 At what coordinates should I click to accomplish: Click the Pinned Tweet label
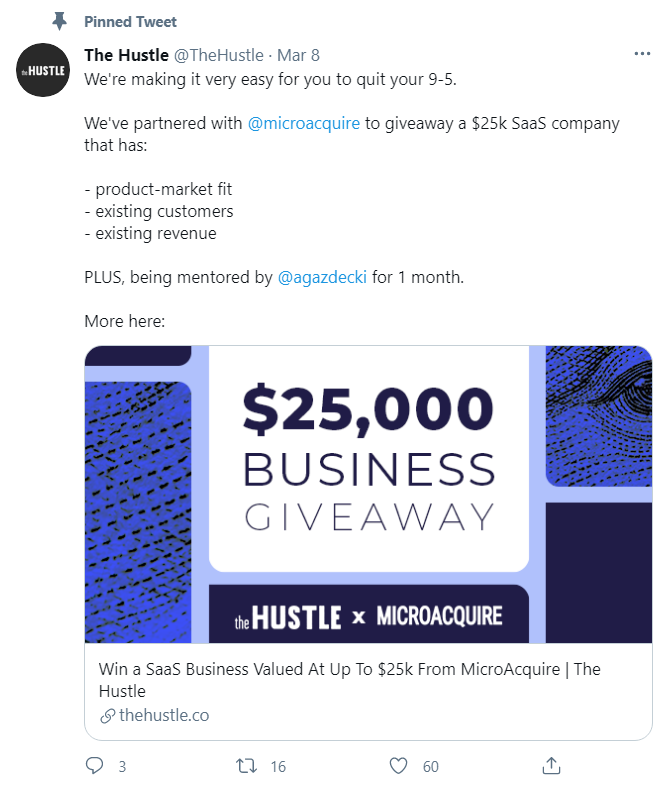click(130, 21)
